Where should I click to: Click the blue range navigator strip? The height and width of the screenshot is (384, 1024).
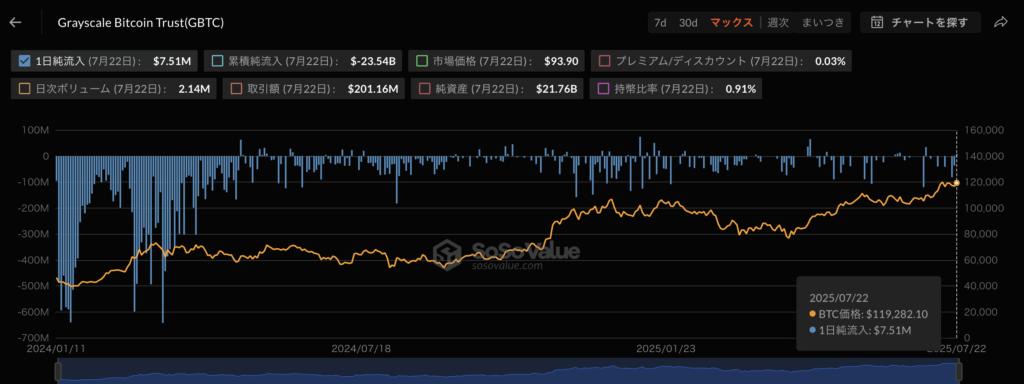click(x=508, y=372)
